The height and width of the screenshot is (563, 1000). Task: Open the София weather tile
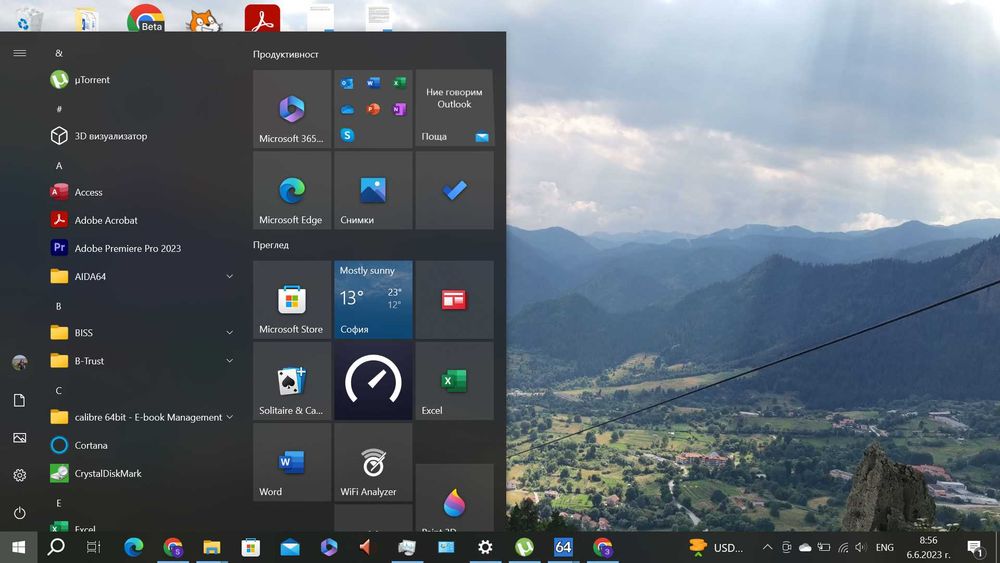(x=373, y=300)
